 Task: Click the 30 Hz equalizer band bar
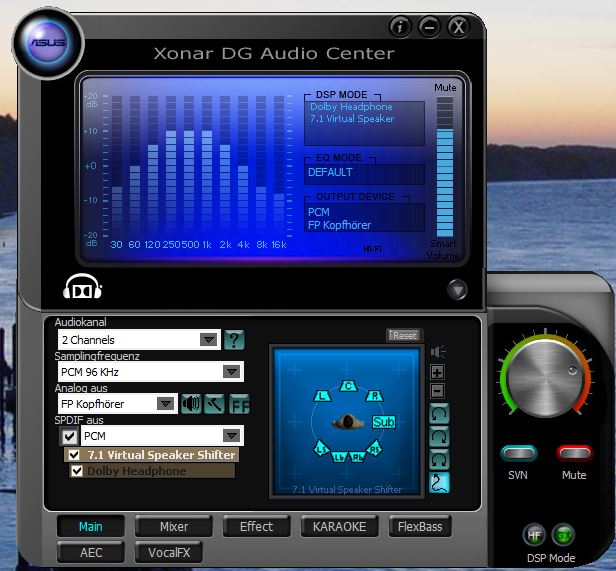click(x=117, y=165)
